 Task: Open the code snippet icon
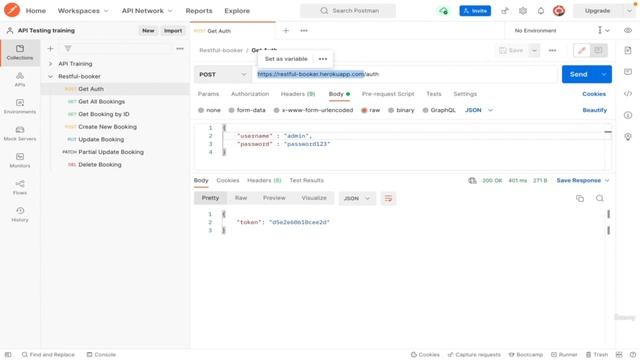[628, 93]
